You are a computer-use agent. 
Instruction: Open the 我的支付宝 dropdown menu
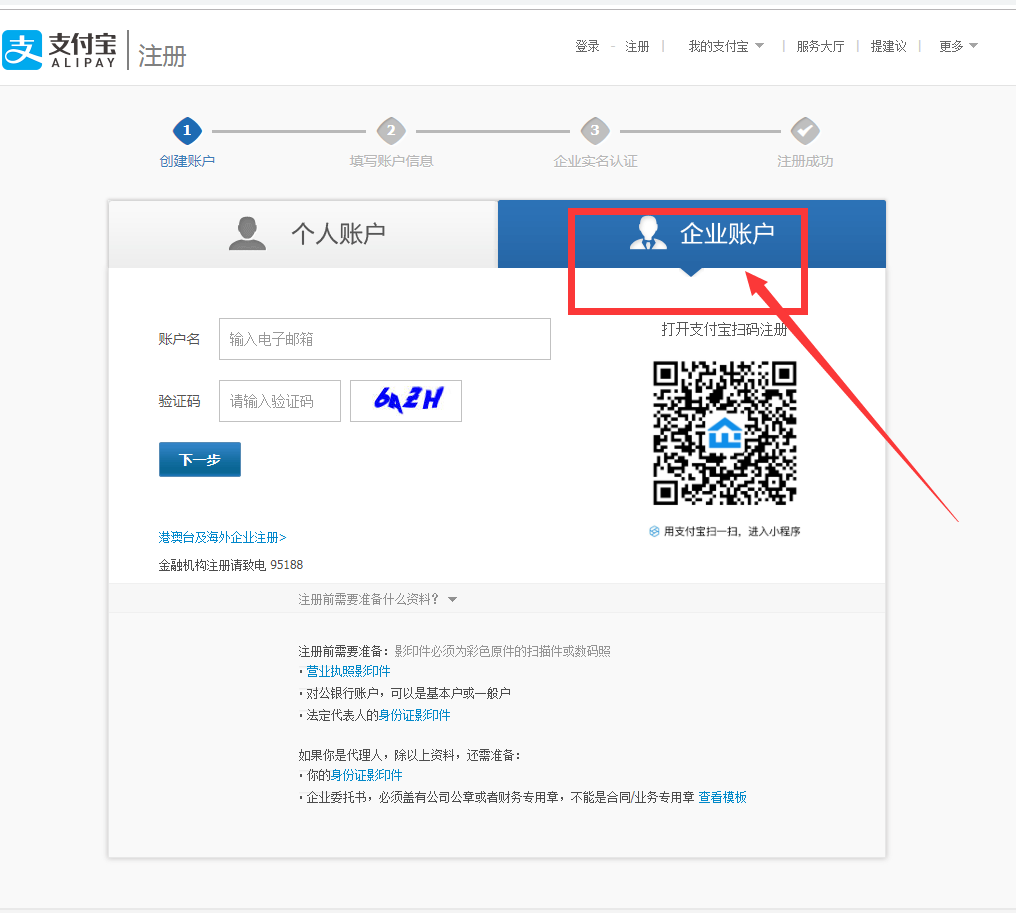[x=726, y=46]
